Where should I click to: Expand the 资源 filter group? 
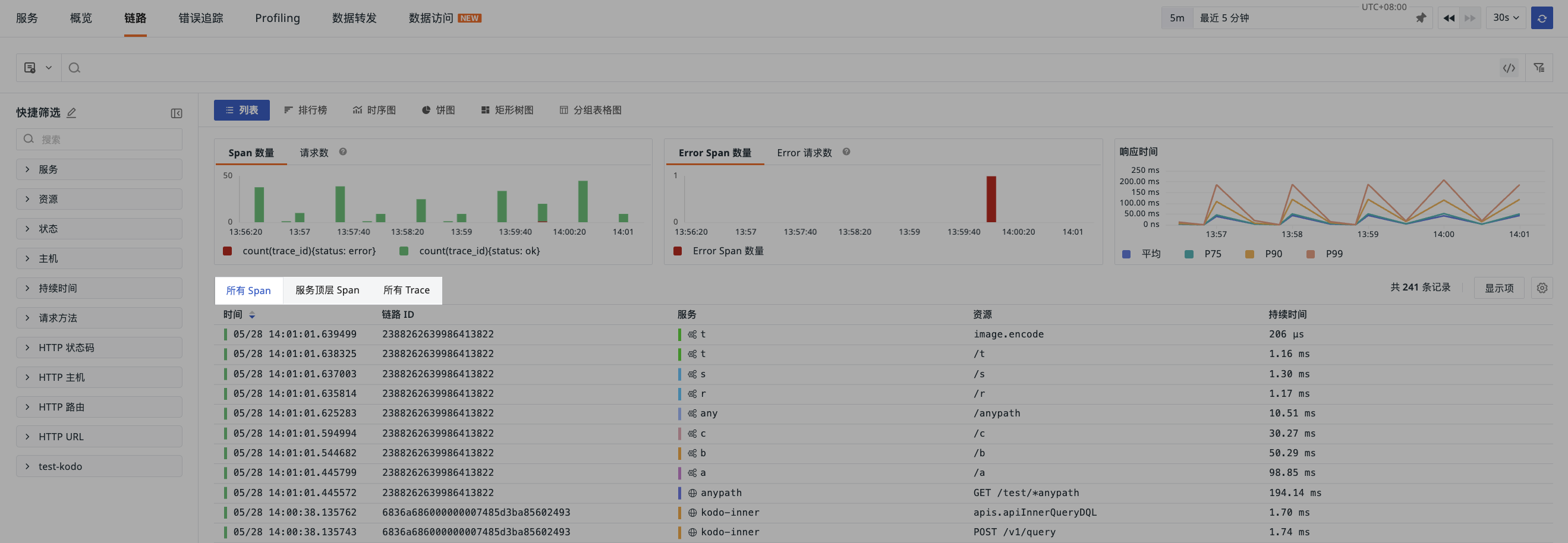[x=99, y=200]
